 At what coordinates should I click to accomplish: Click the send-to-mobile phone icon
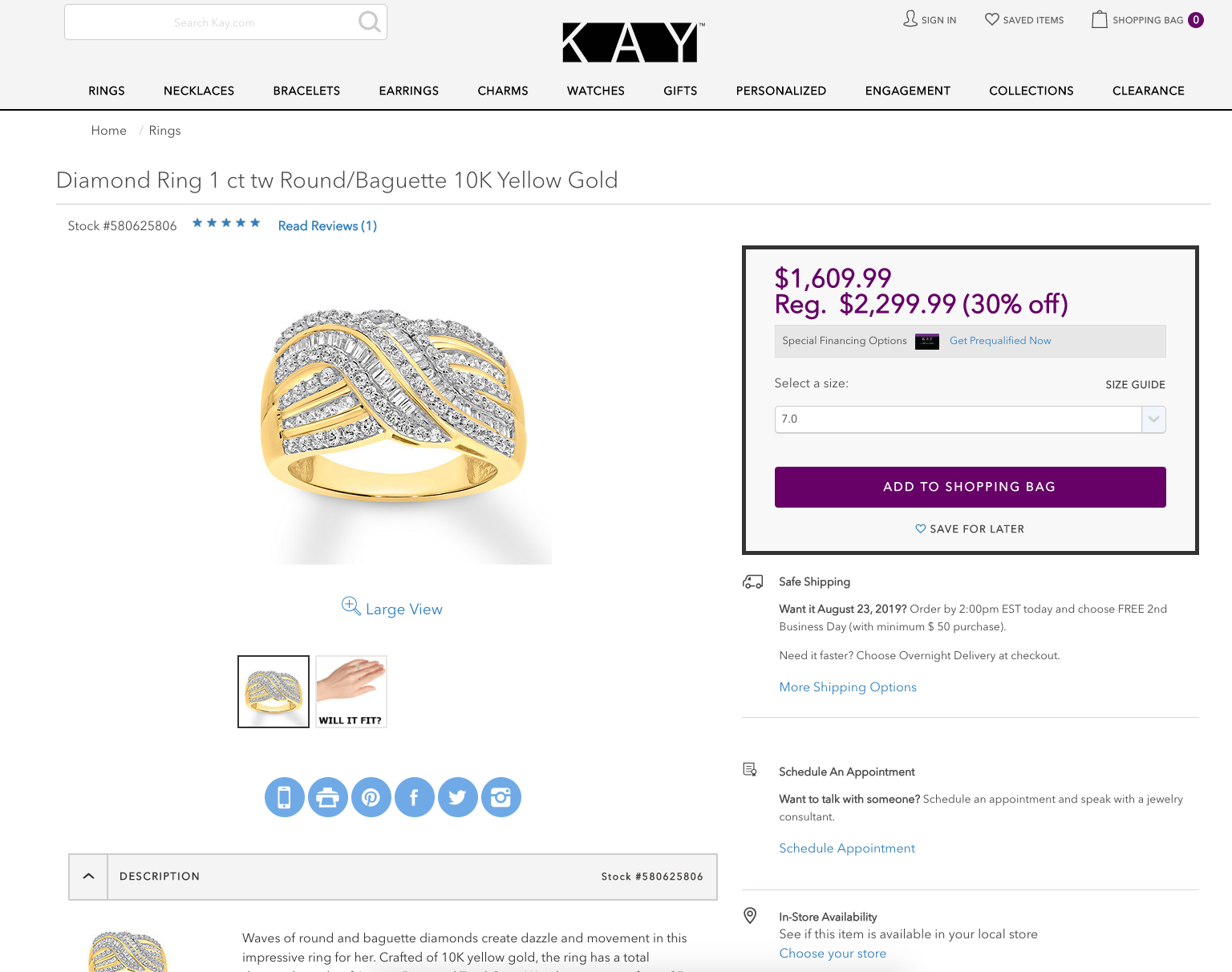(x=284, y=797)
